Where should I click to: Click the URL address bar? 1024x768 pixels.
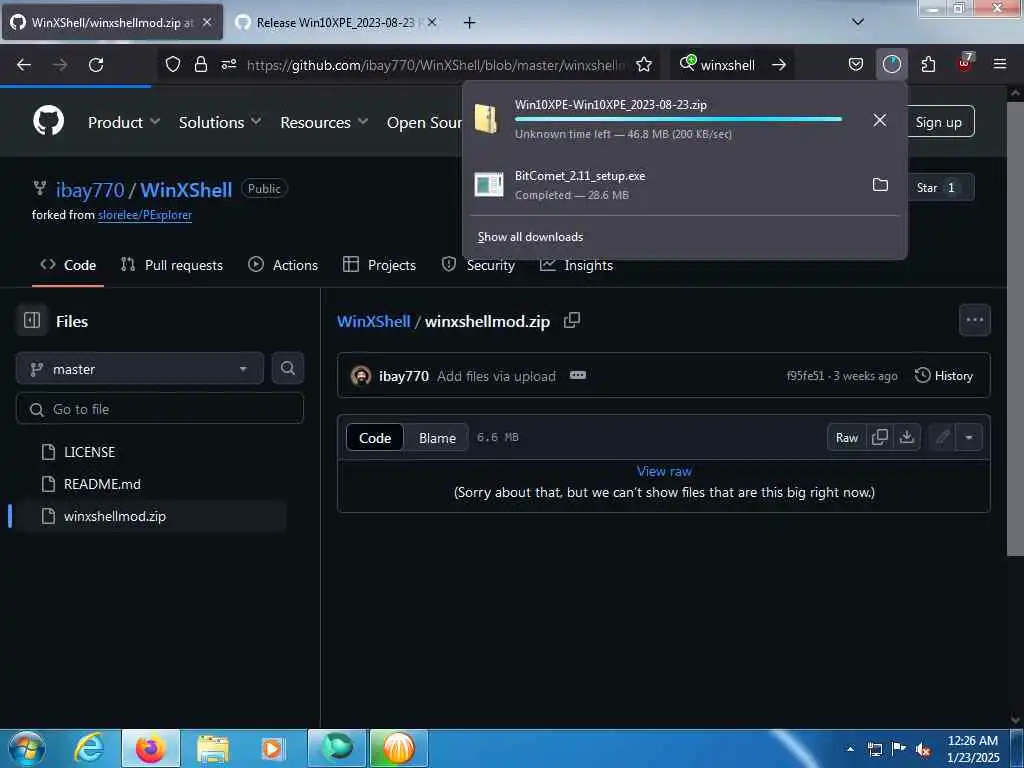tap(434, 65)
